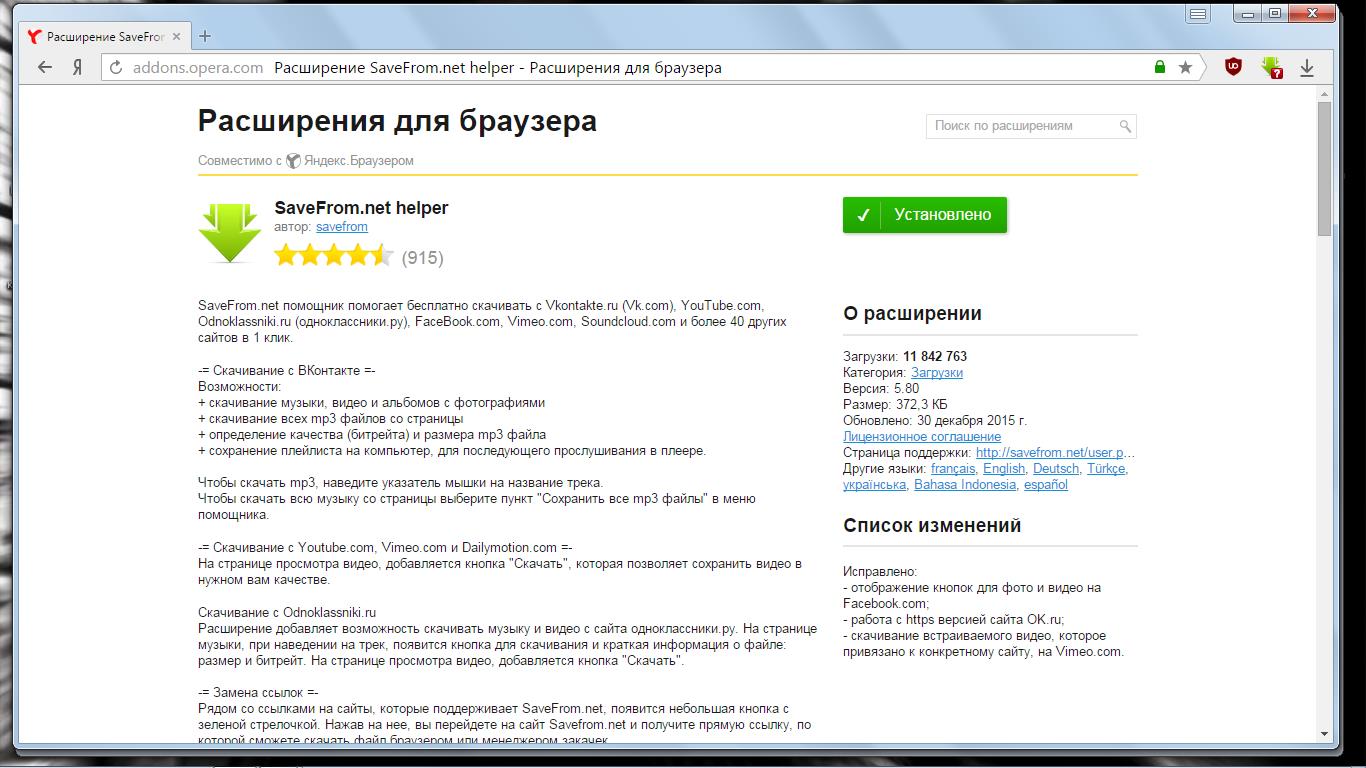Switch language to français

tap(953, 468)
